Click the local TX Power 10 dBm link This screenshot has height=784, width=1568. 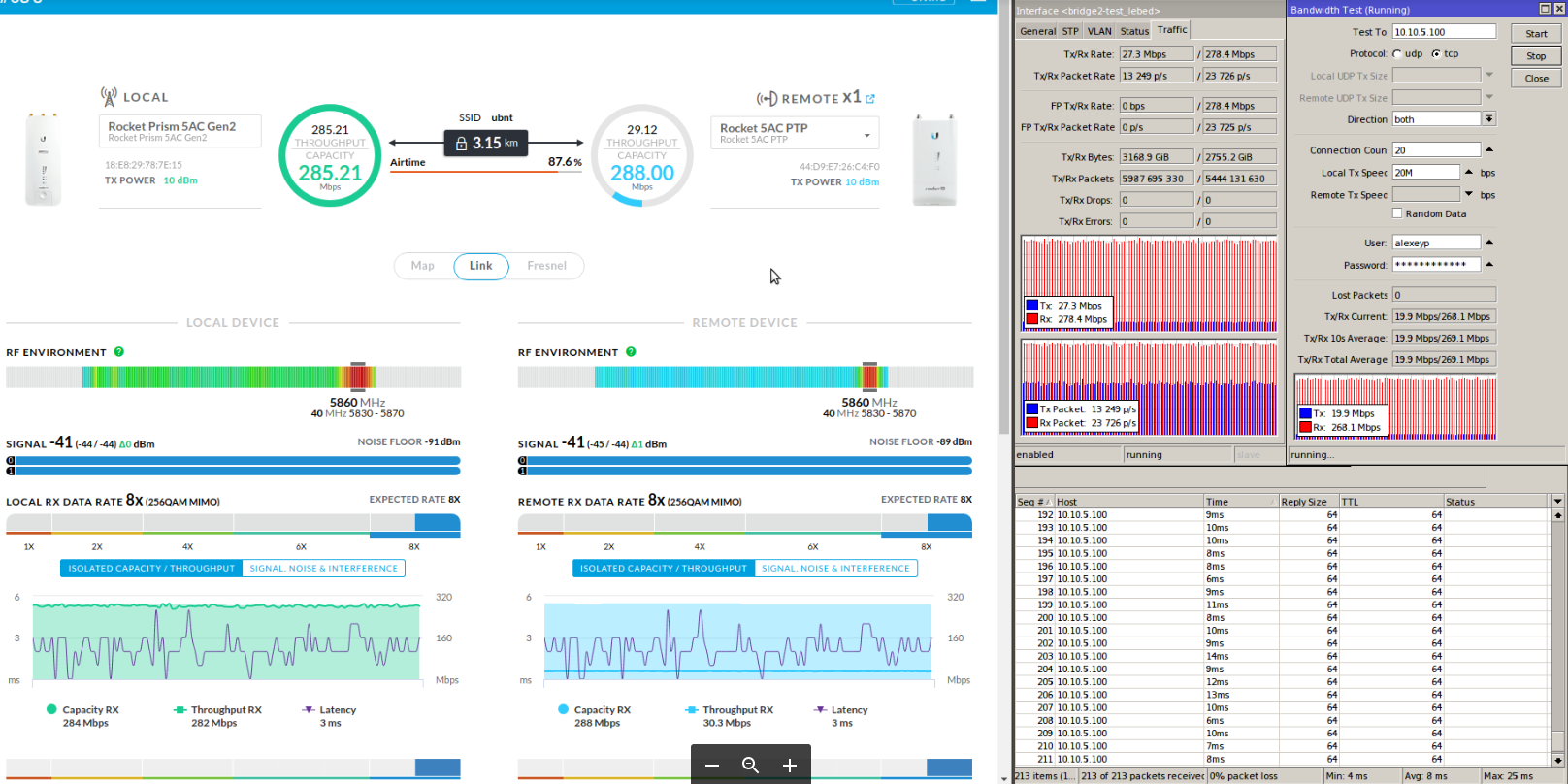(x=180, y=180)
